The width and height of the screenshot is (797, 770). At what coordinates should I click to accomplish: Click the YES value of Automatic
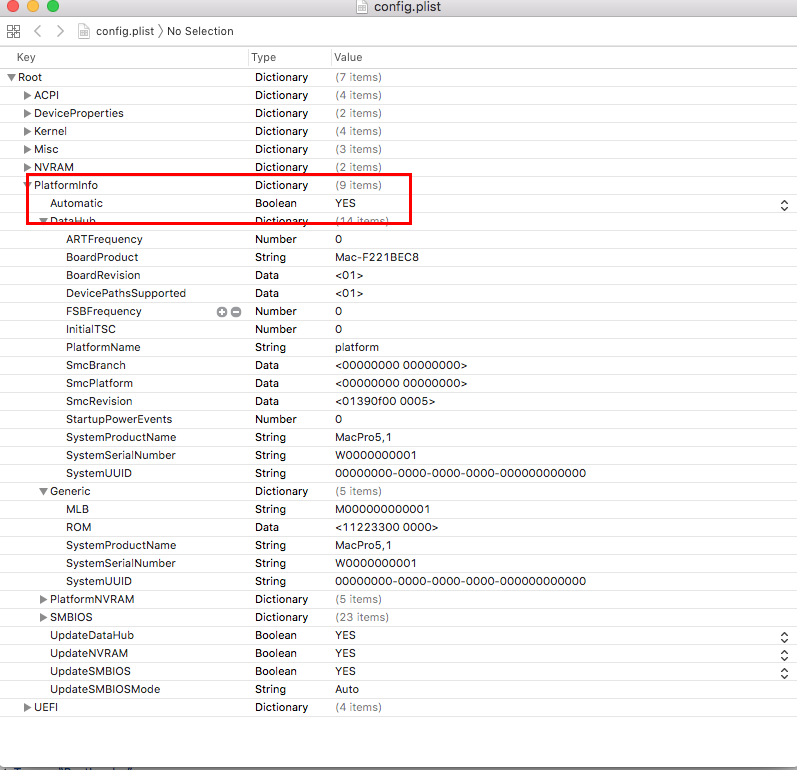coord(345,203)
